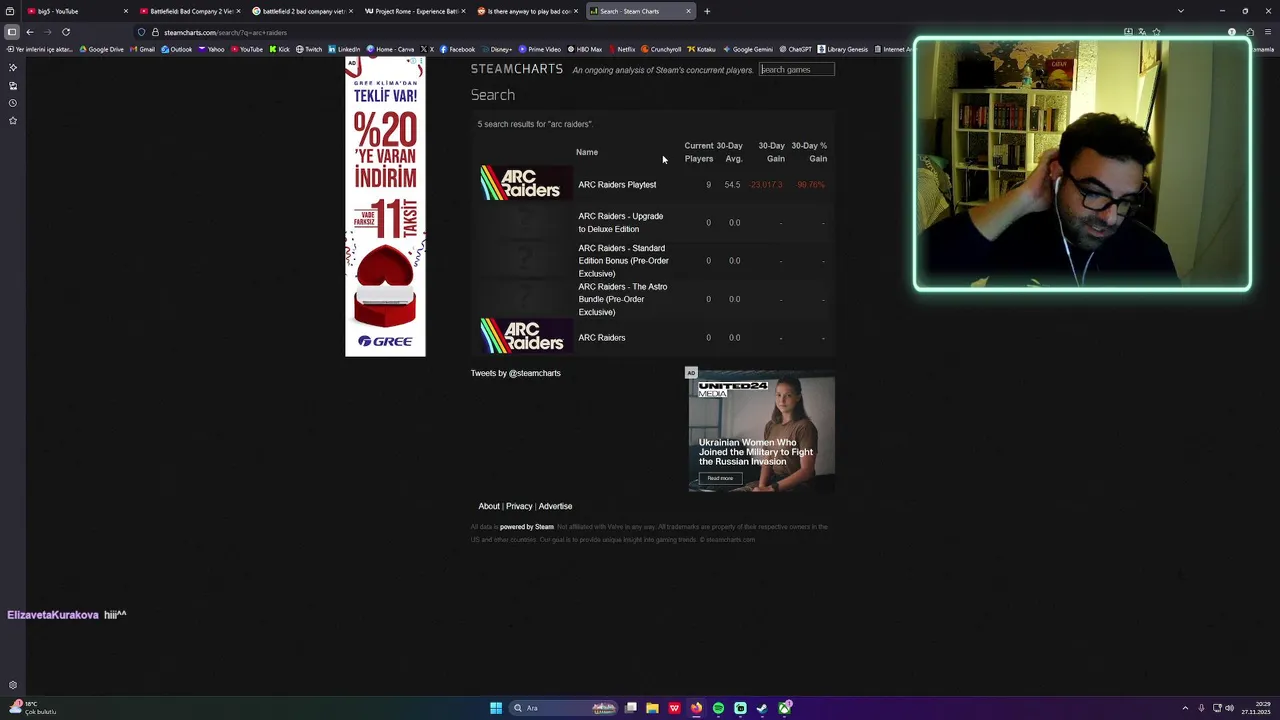The image size is (1280, 720).
Task: Open a new browser tab with plus icon
Action: [707, 11]
